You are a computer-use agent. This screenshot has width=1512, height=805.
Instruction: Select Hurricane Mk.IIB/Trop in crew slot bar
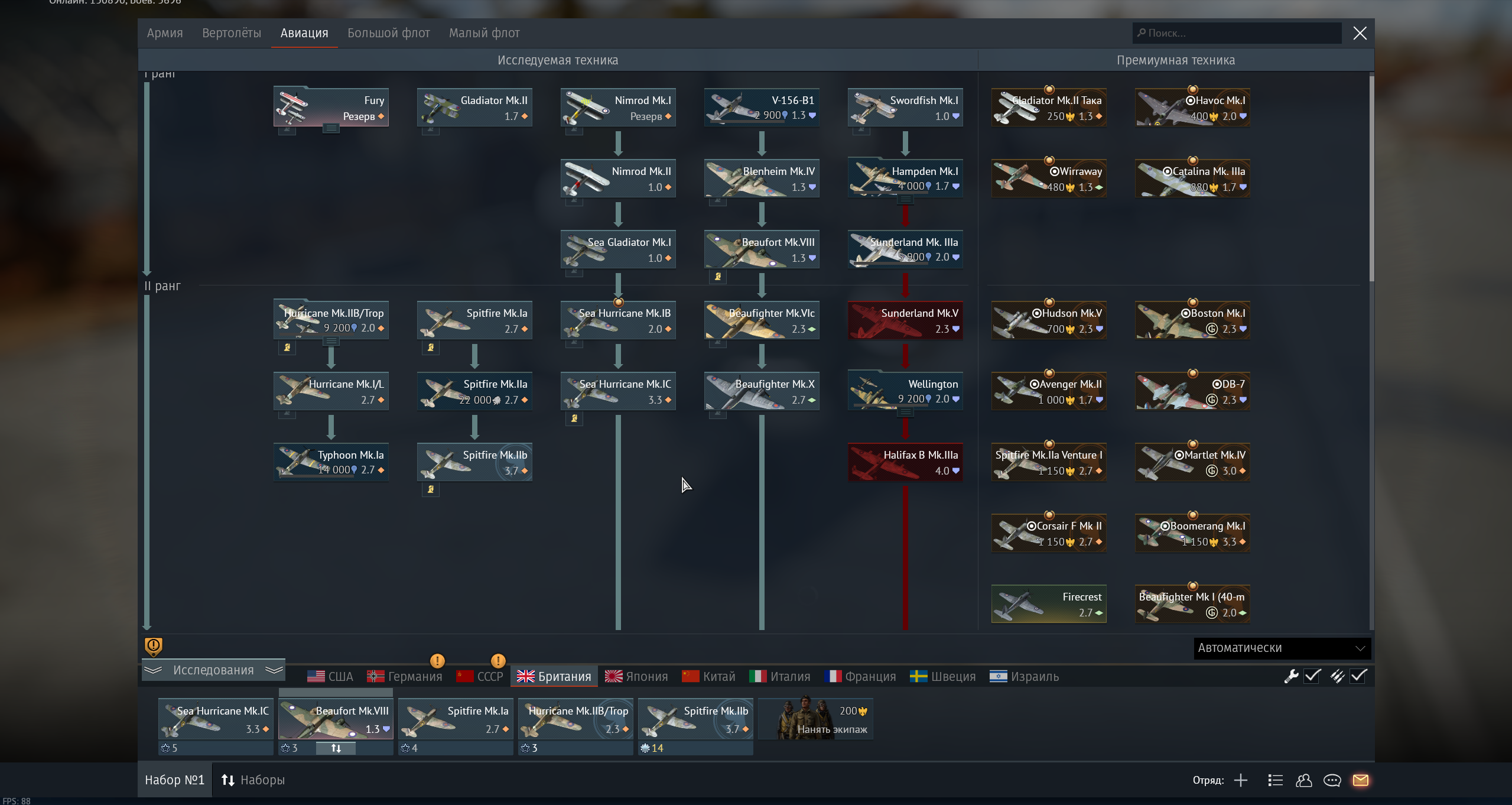click(x=575, y=719)
